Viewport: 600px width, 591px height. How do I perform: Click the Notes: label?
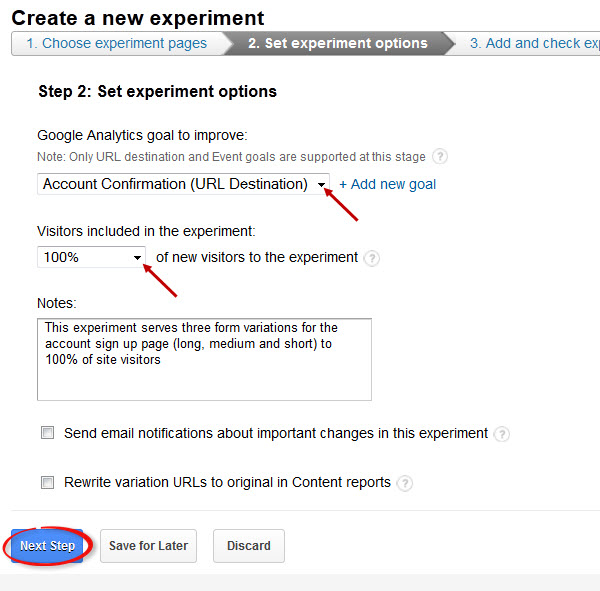[57, 303]
